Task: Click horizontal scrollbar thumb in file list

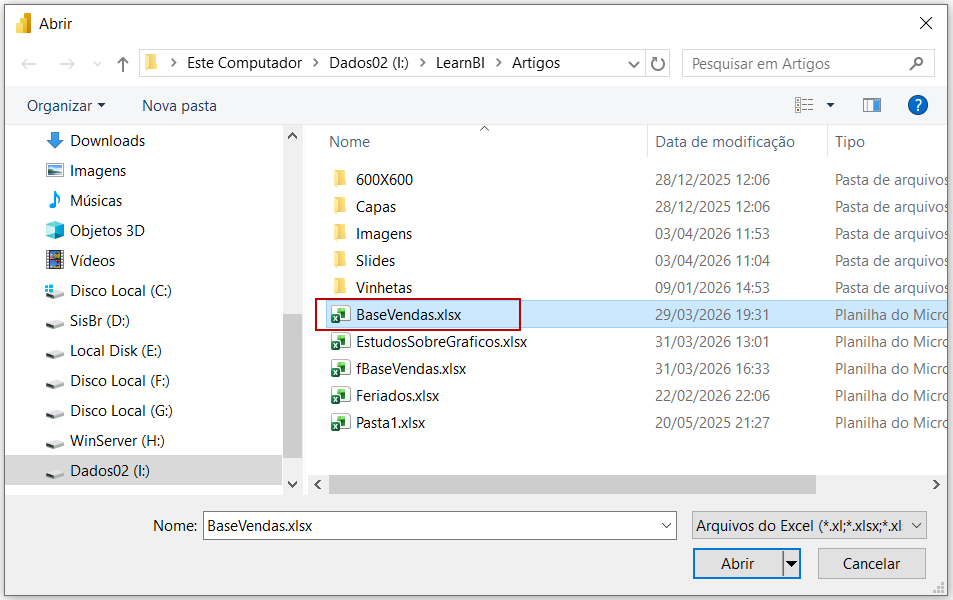Action: [572, 484]
